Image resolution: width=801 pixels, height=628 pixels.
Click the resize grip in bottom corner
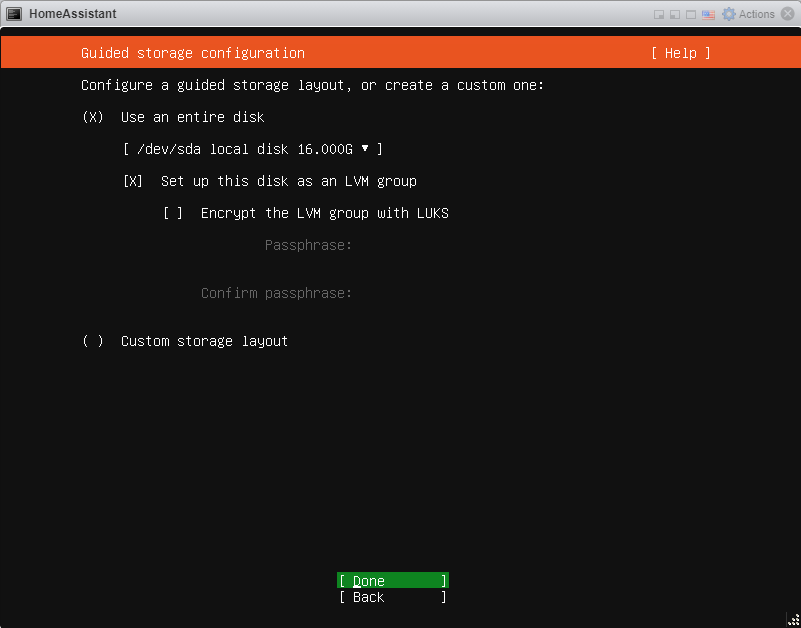pos(793,620)
